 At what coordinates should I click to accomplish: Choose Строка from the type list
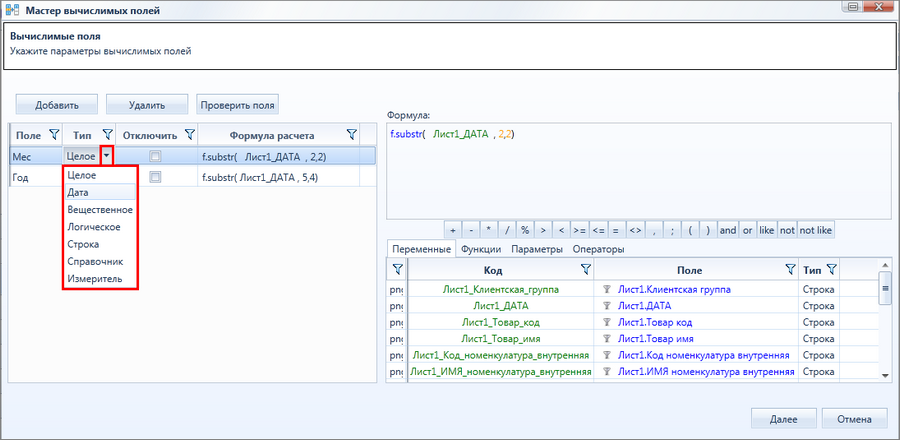100,244
